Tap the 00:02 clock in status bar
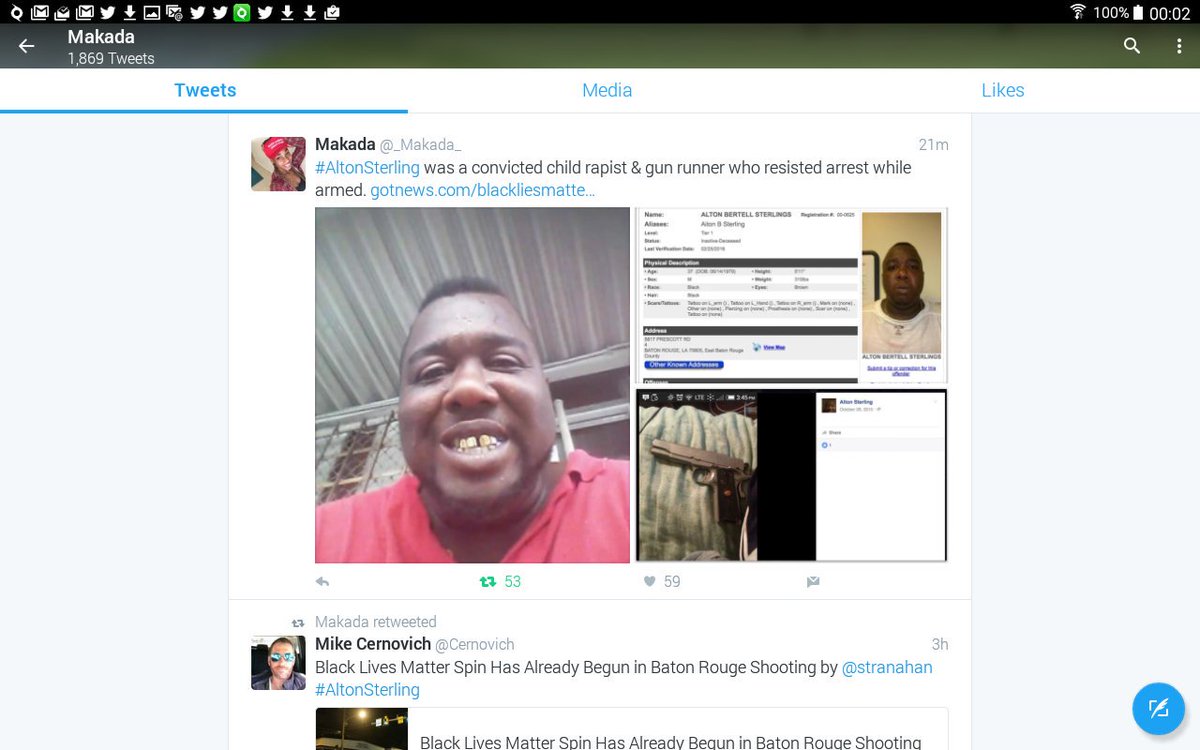 tap(1169, 13)
